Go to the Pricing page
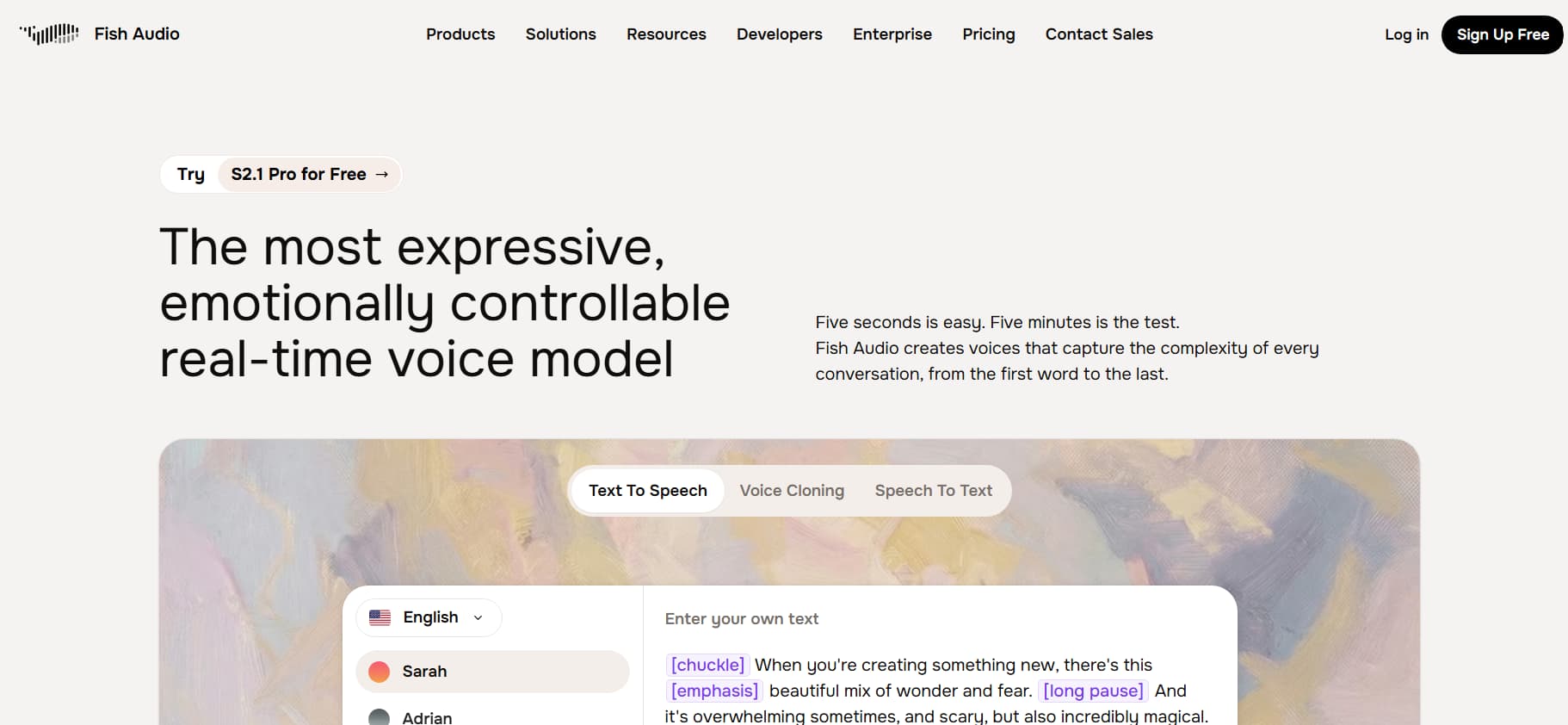The image size is (1568, 725). pos(989,34)
